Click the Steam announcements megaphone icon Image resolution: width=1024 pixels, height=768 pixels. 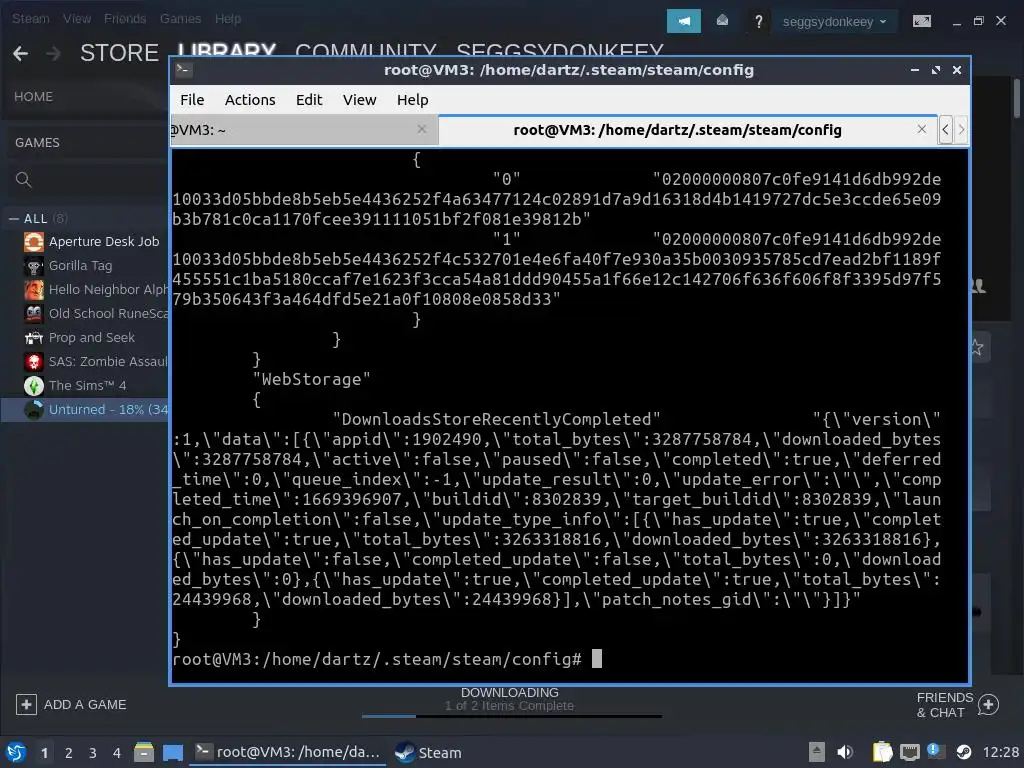(684, 22)
